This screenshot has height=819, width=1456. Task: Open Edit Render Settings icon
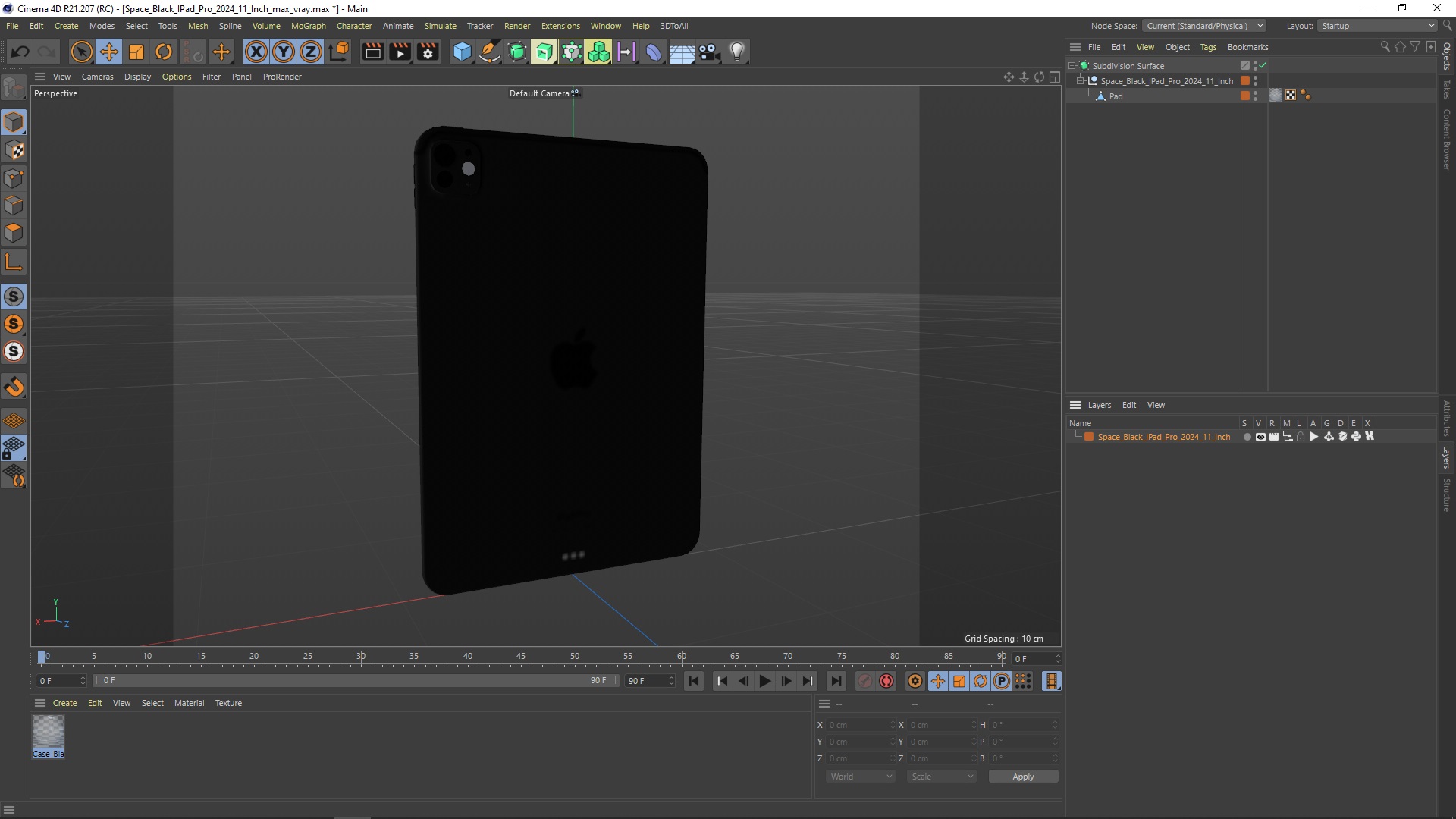point(428,52)
